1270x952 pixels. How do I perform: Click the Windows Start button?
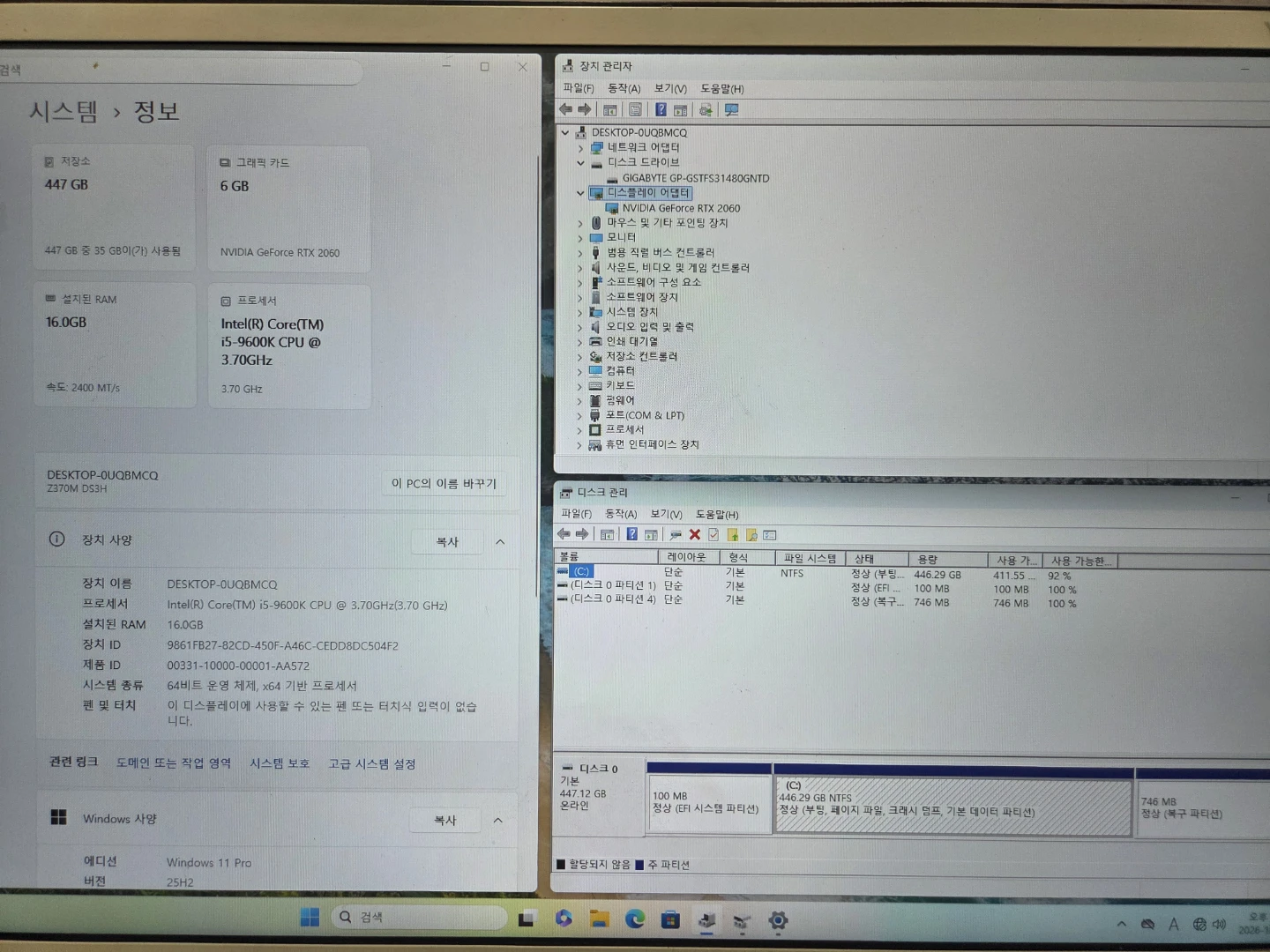click(310, 918)
